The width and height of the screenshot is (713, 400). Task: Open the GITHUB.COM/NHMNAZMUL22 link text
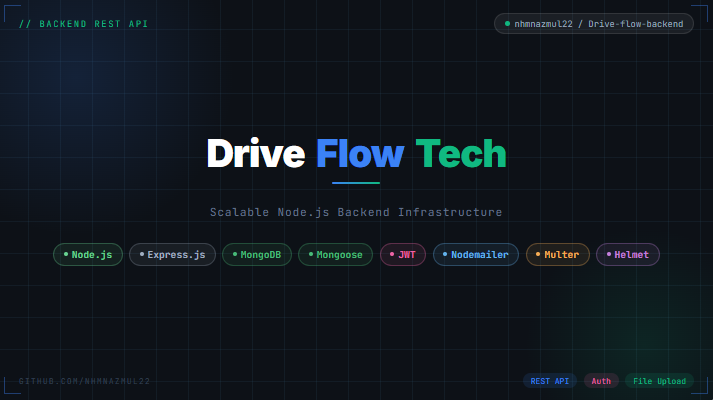pos(84,381)
